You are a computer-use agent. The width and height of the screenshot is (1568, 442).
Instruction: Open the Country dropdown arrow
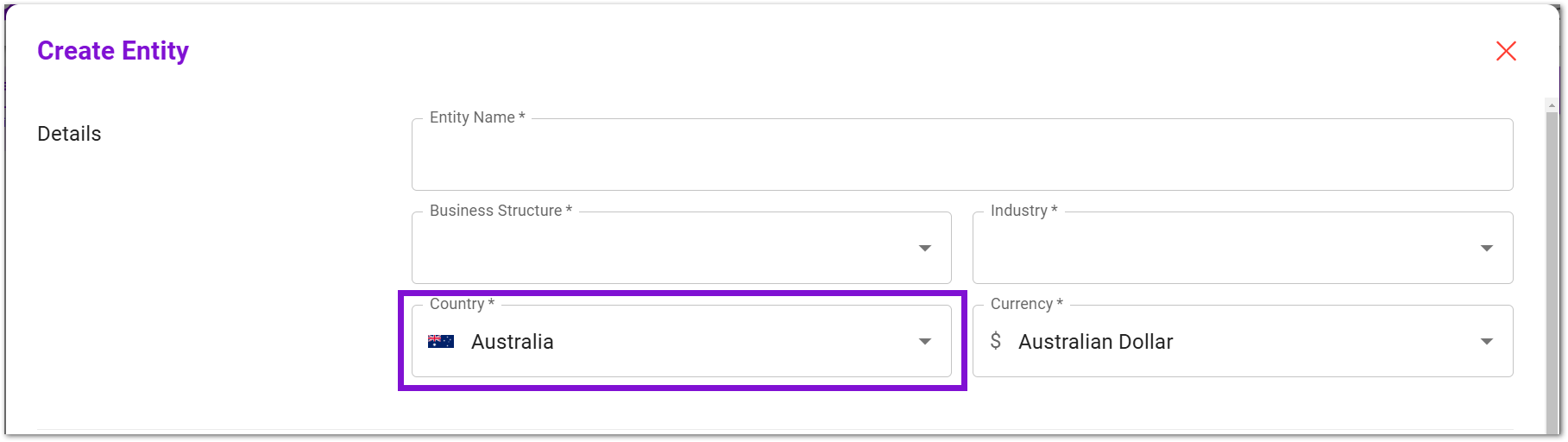pyautogui.click(x=925, y=341)
